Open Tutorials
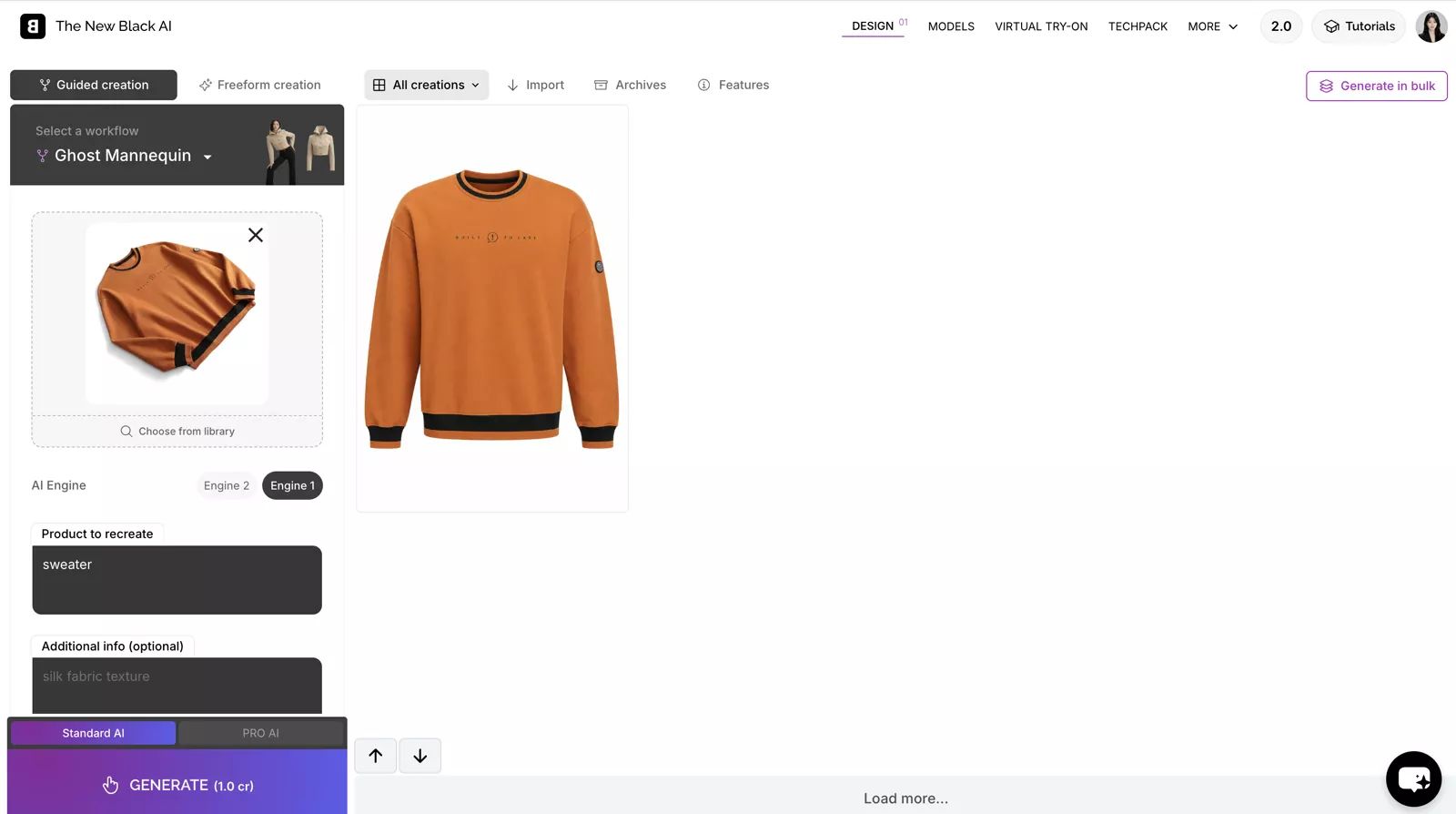1456x814 pixels. pyautogui.click(x=1360, y=26)
